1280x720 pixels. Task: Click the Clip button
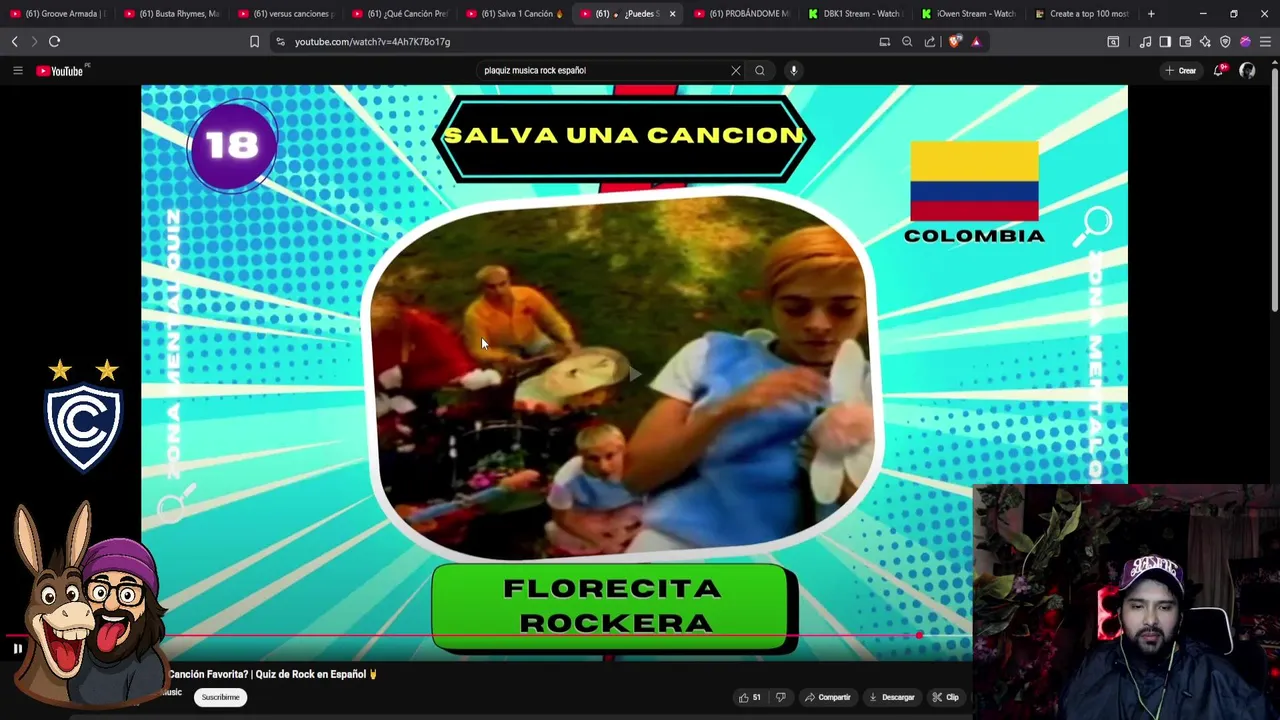click(945, 697)
